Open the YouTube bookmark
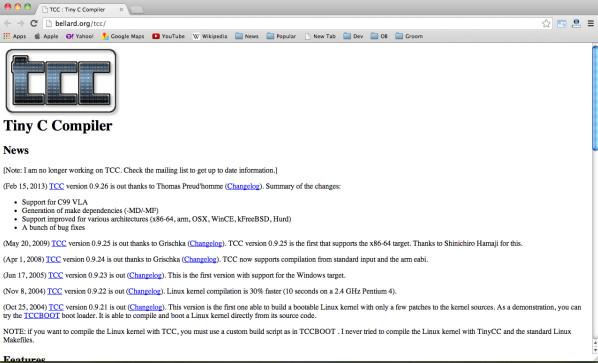 168,36
